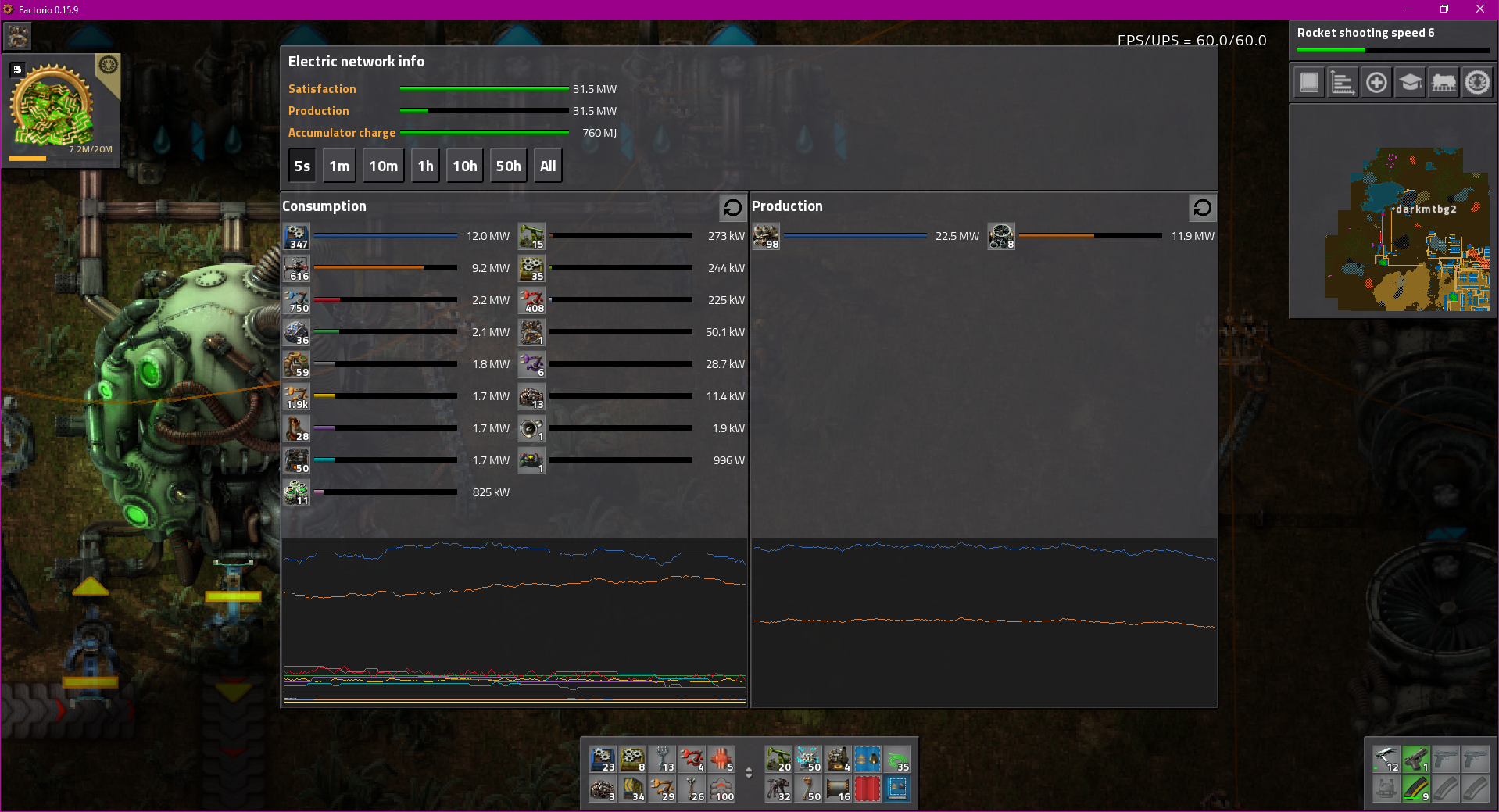Set graph timespan to 1m
The width and height of the screenshot is (1499, 812).
click(x=339, y=166)
